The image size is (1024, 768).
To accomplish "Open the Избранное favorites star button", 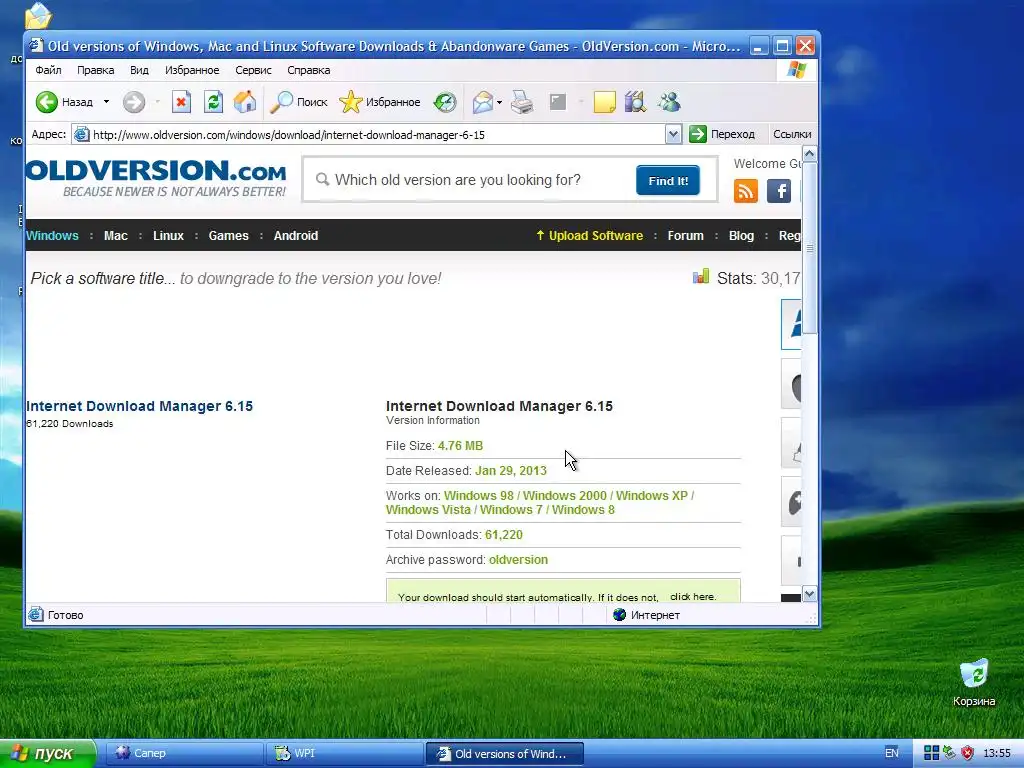I will pos(379,102).
